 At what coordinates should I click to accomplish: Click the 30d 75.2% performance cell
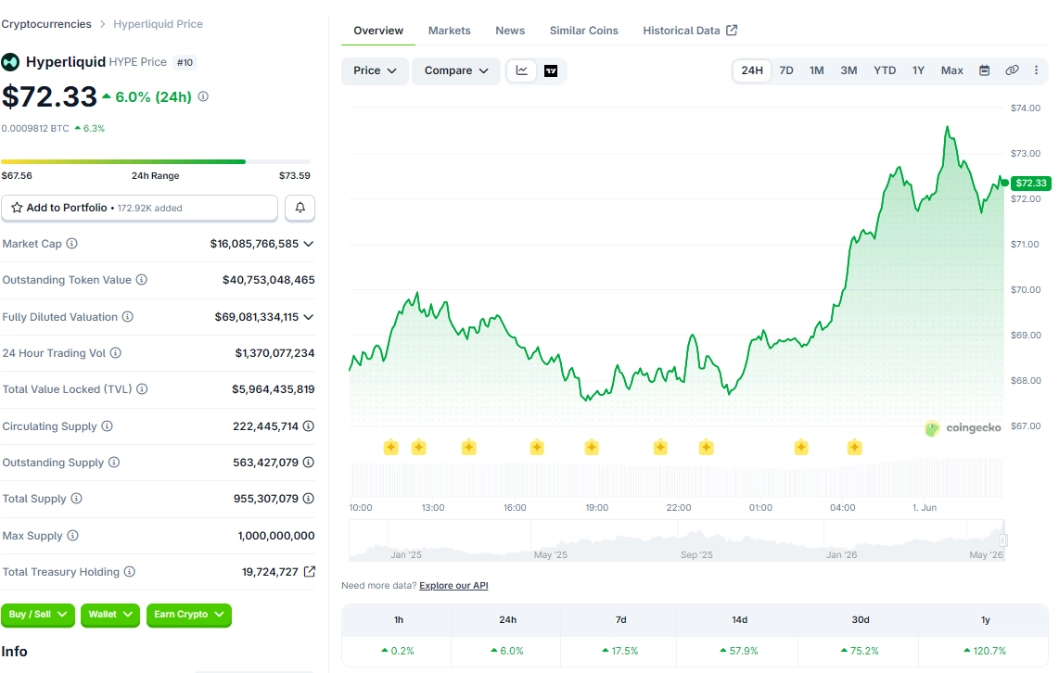tap(860, 651)
